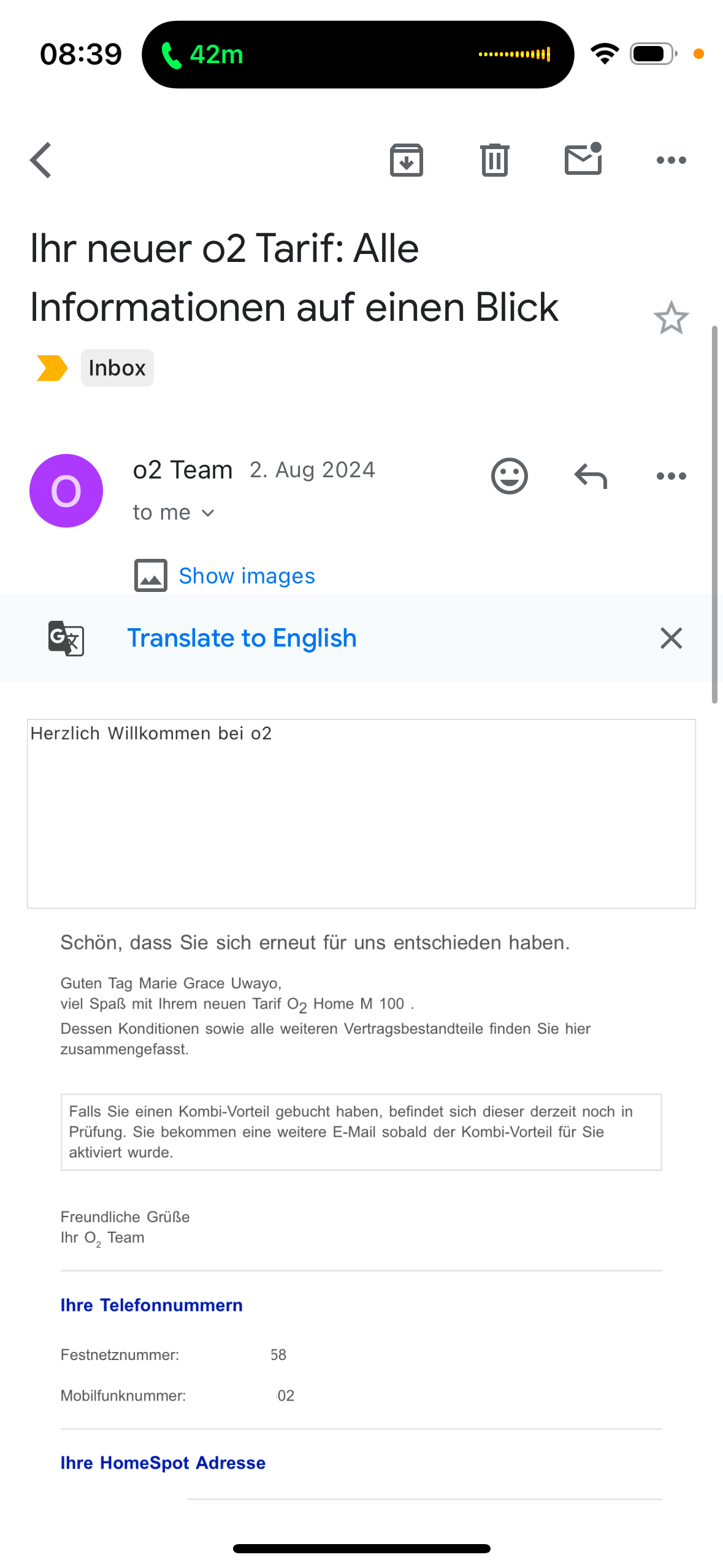Dismiss the translate banner

point(671,638)
